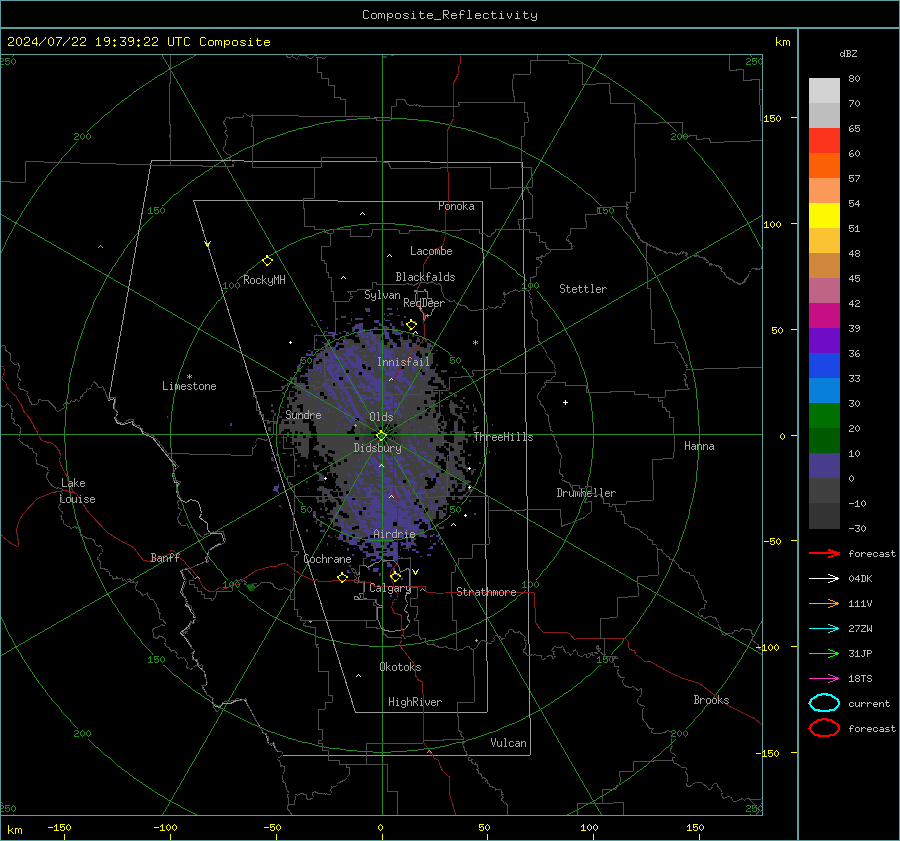Click the Stettler map label

tap(583, 289)
